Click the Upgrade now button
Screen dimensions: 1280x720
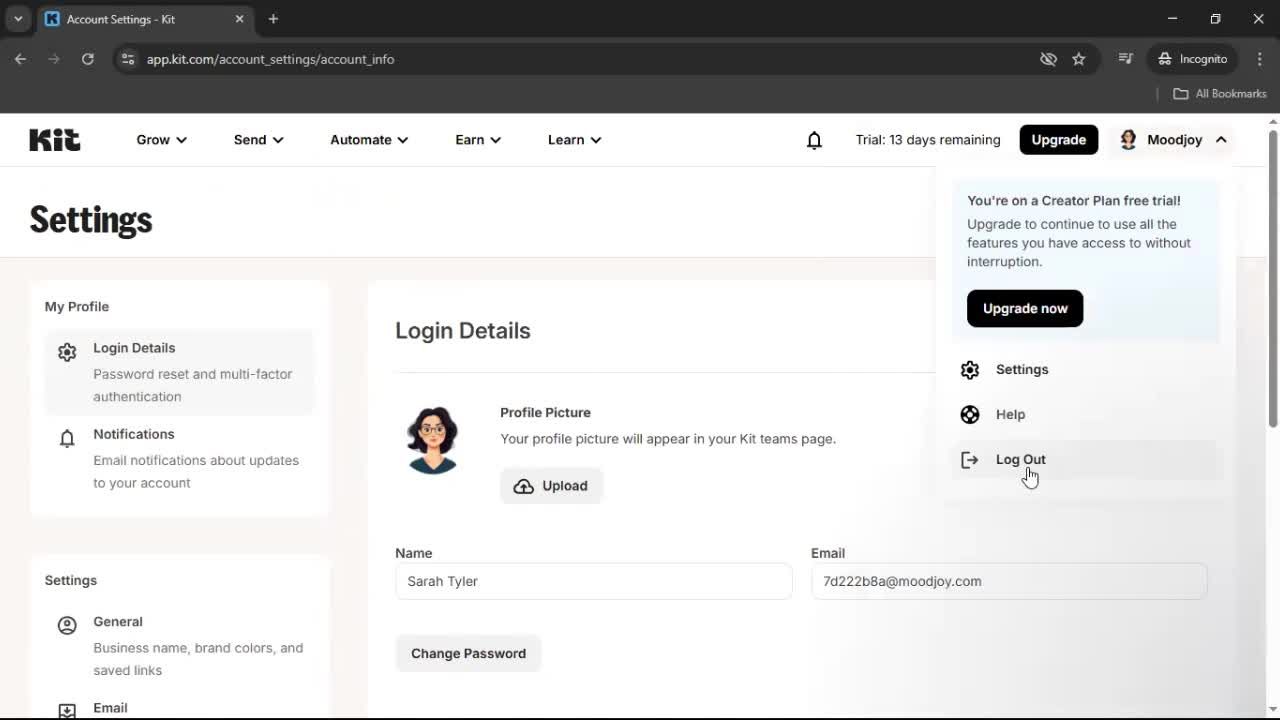tap(1024, 308)
